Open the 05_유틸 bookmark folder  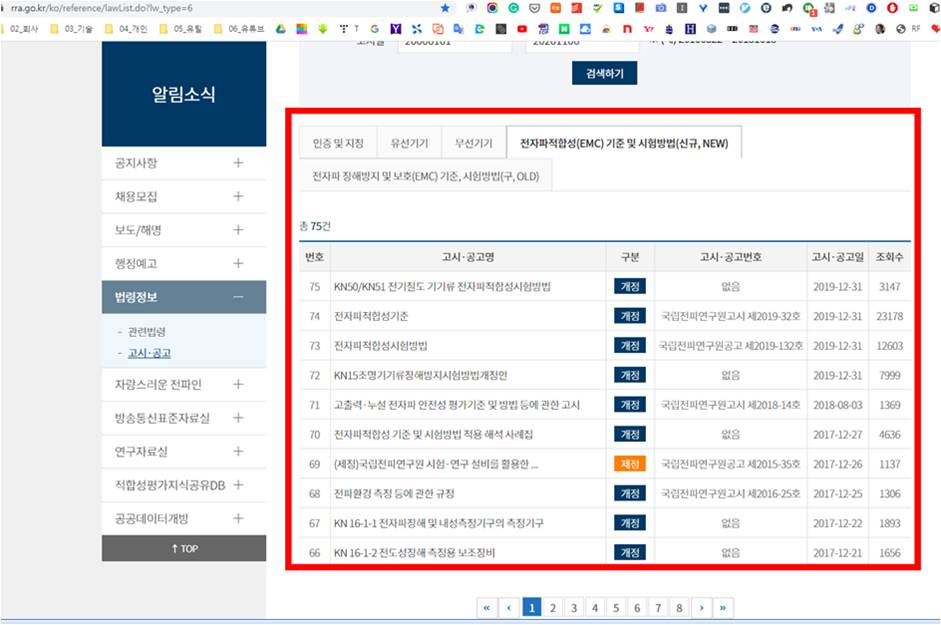(180, 29)
